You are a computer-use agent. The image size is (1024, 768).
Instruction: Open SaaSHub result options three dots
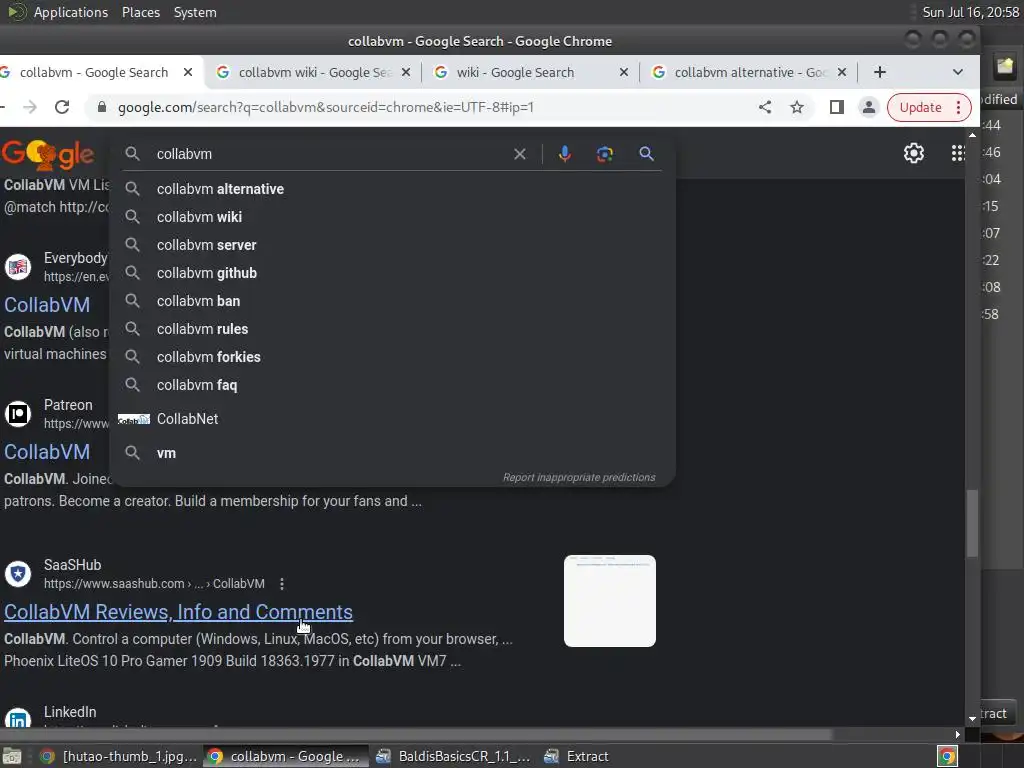(281, 584)
